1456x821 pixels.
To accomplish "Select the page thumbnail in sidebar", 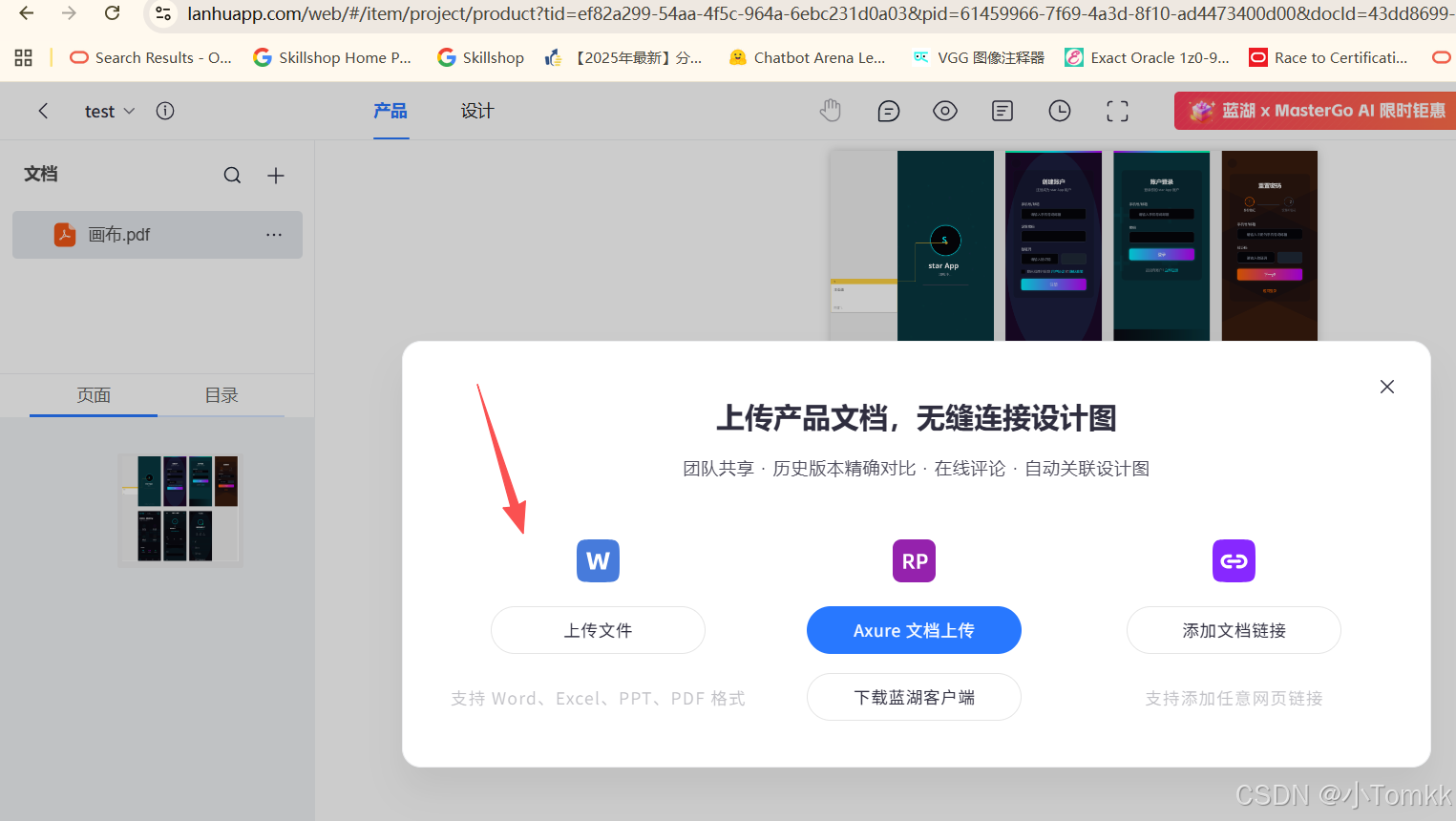I will point(180,510).
